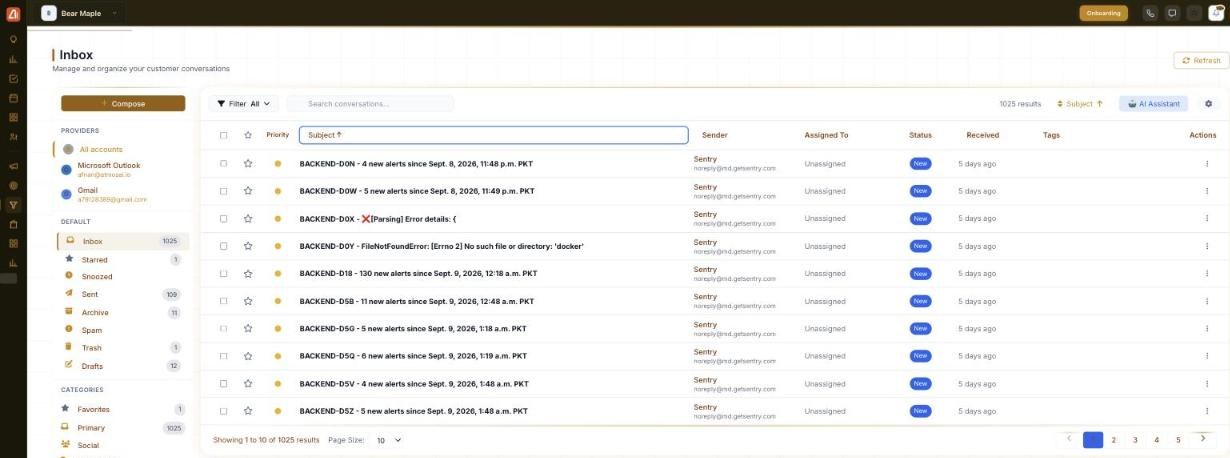
Task: Star the BACKEND-D5Z conversation
Action: tap(248, 411)
